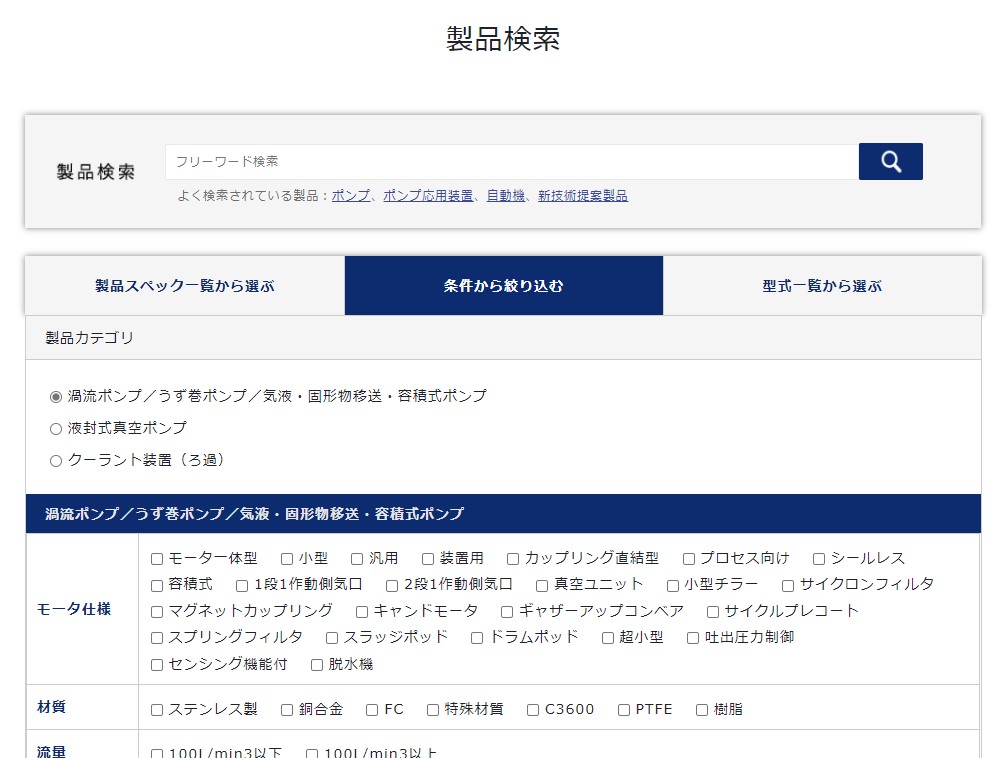
Task: Open the ポンプ応用装置 link
Action: point(428,196)
